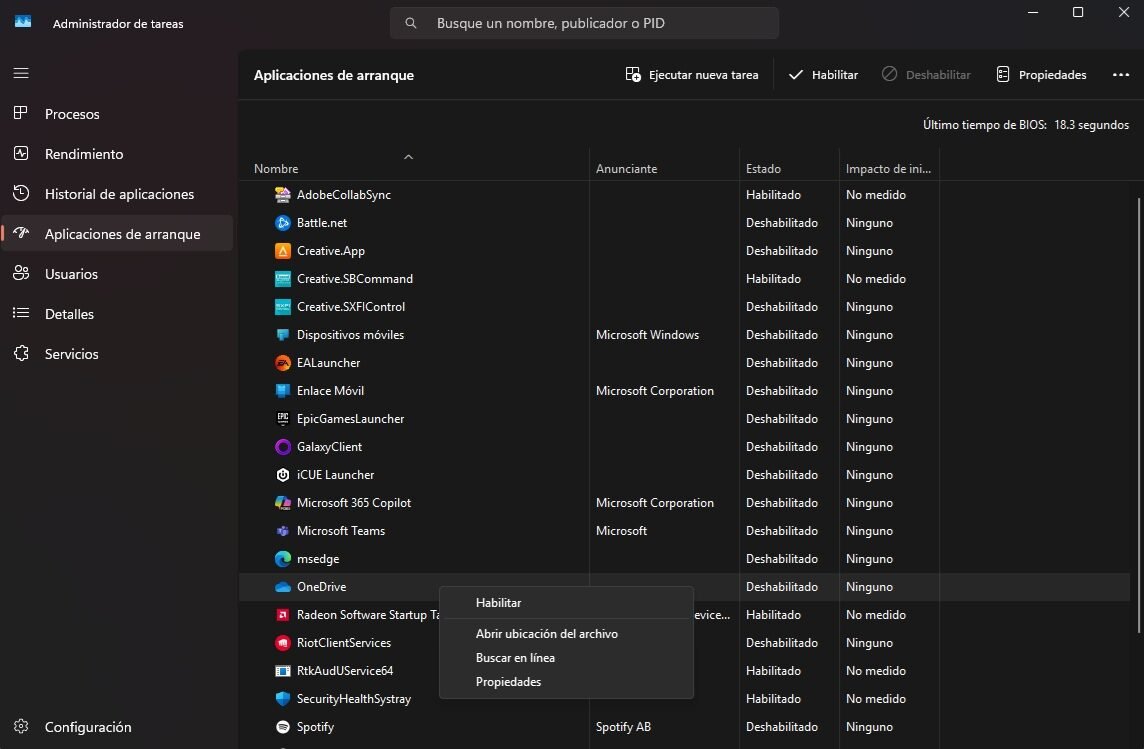Sort list by Estado column header
This screenshot has width=1144, height=749.
point(764,169)
